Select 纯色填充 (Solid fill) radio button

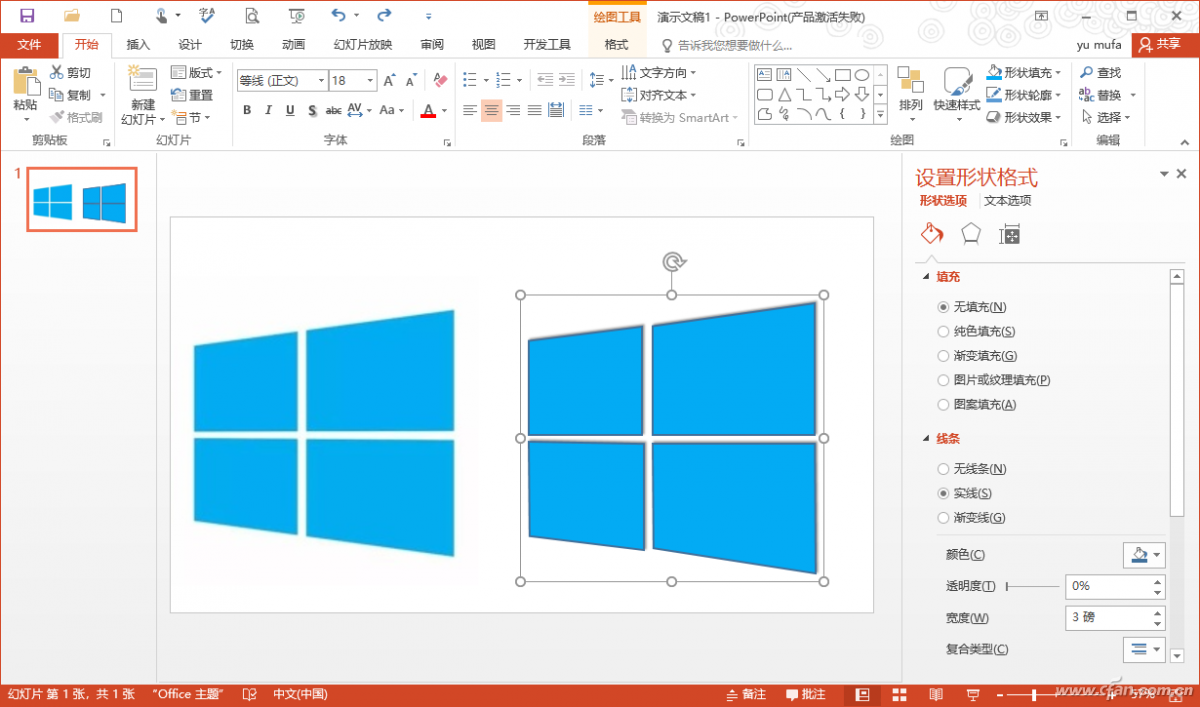943,332
